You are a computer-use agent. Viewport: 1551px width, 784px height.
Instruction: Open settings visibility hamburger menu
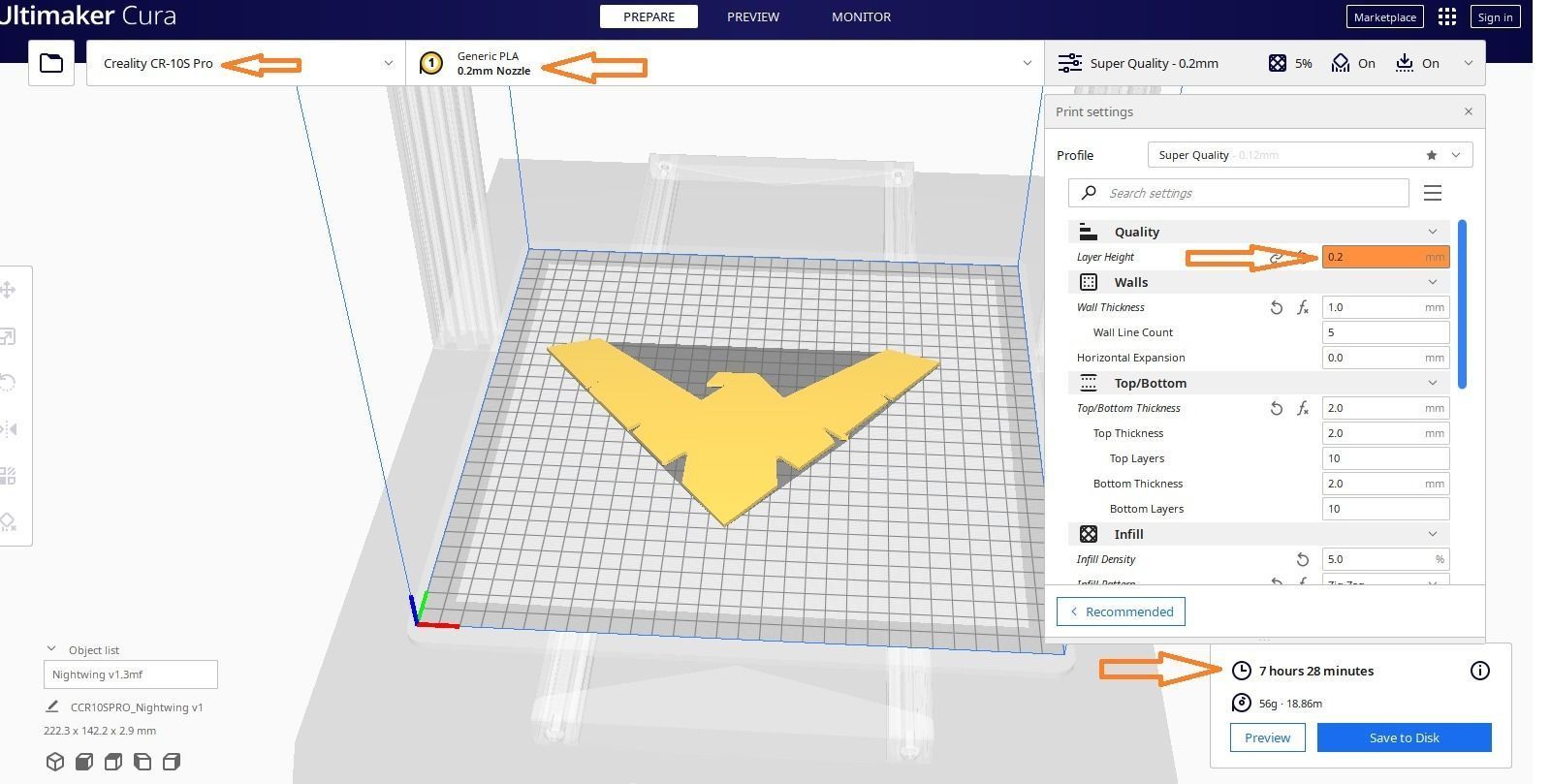pos(1433,193)
